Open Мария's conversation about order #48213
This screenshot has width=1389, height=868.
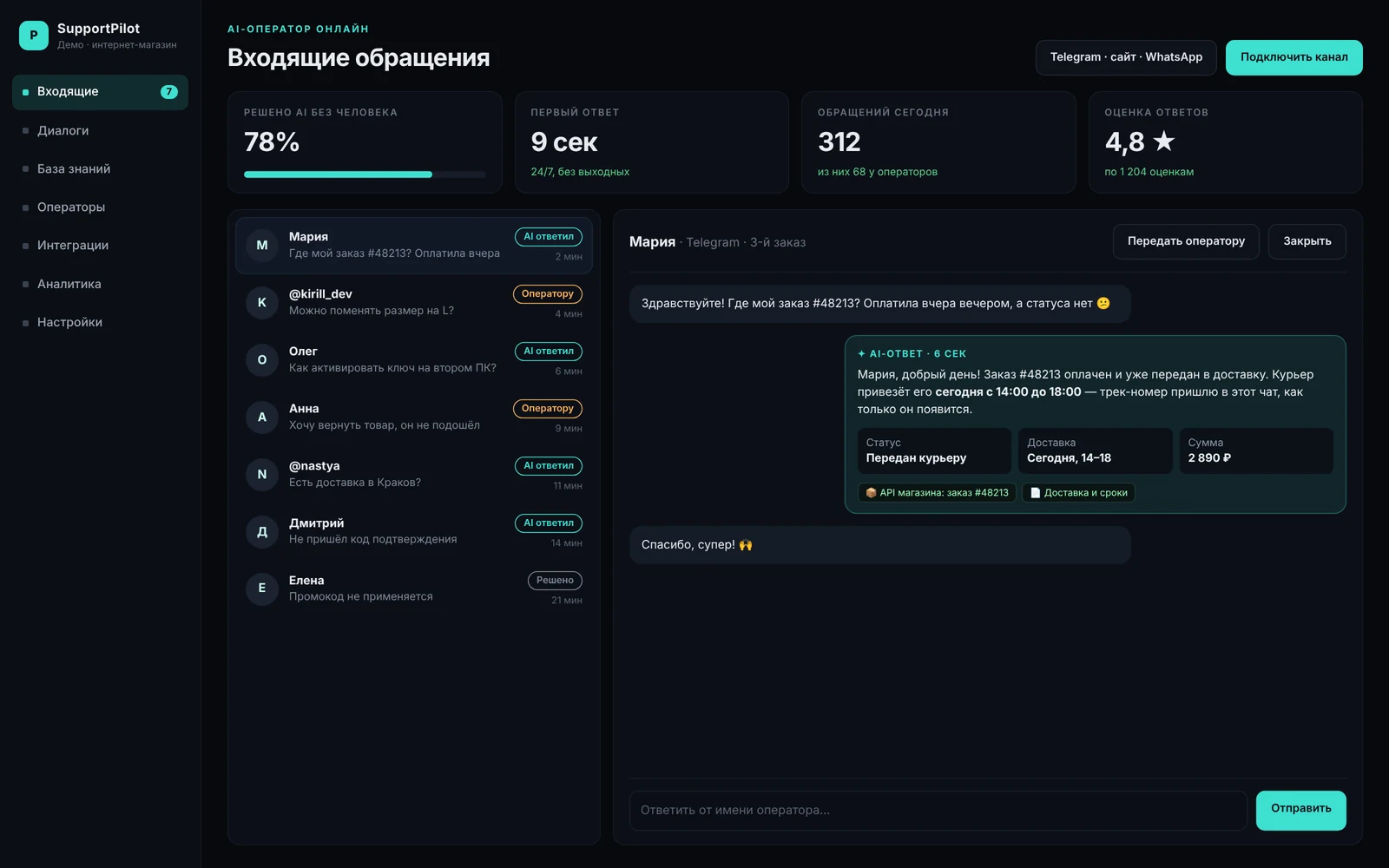[414, 246]
